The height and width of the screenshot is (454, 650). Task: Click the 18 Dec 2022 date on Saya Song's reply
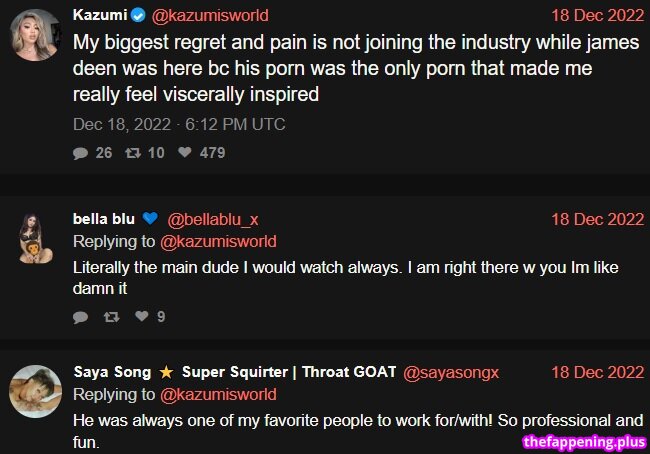pos(598,372)
